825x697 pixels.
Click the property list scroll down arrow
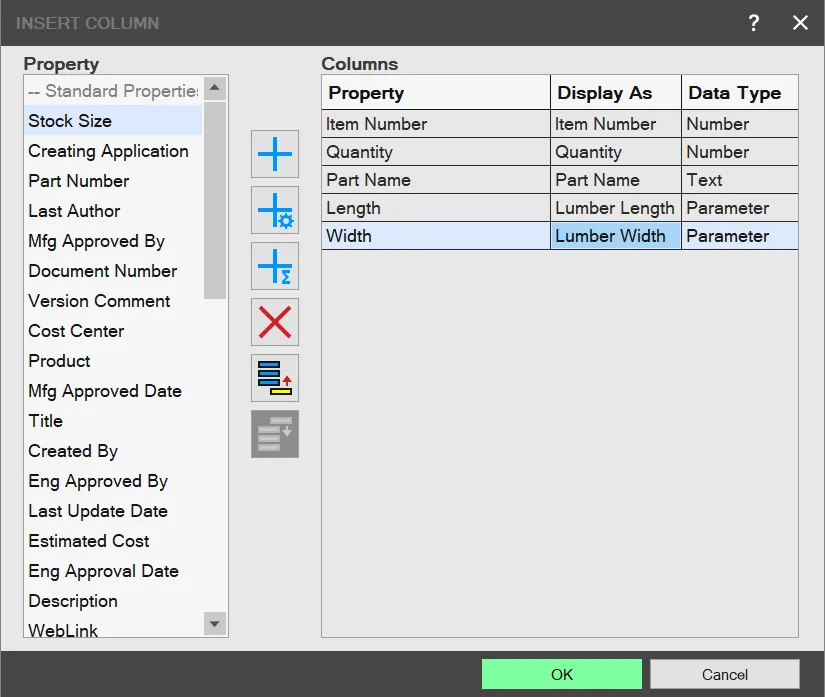(x=215, y=624)
